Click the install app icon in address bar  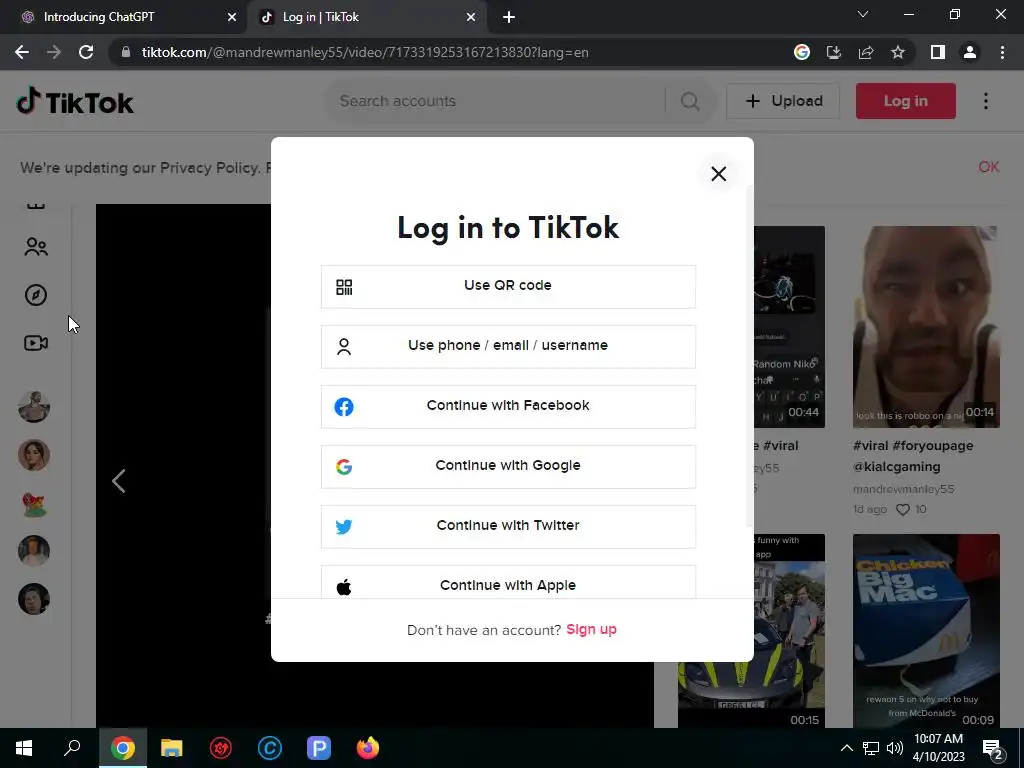click(834, 52)
